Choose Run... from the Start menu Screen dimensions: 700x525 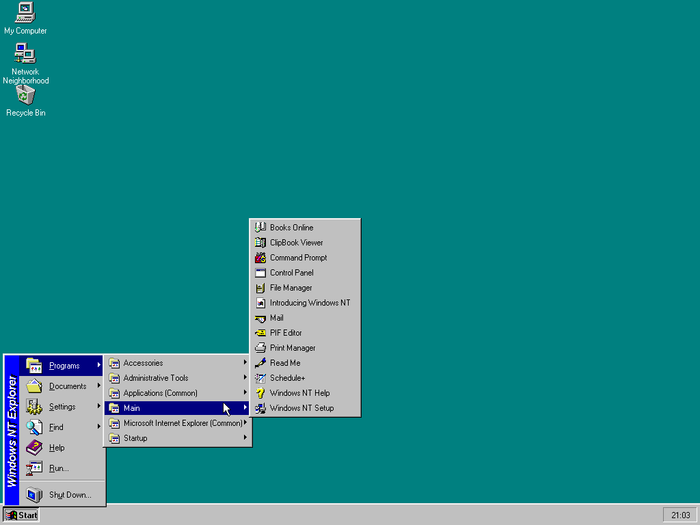pyautogui.click(x=58, y=468)
